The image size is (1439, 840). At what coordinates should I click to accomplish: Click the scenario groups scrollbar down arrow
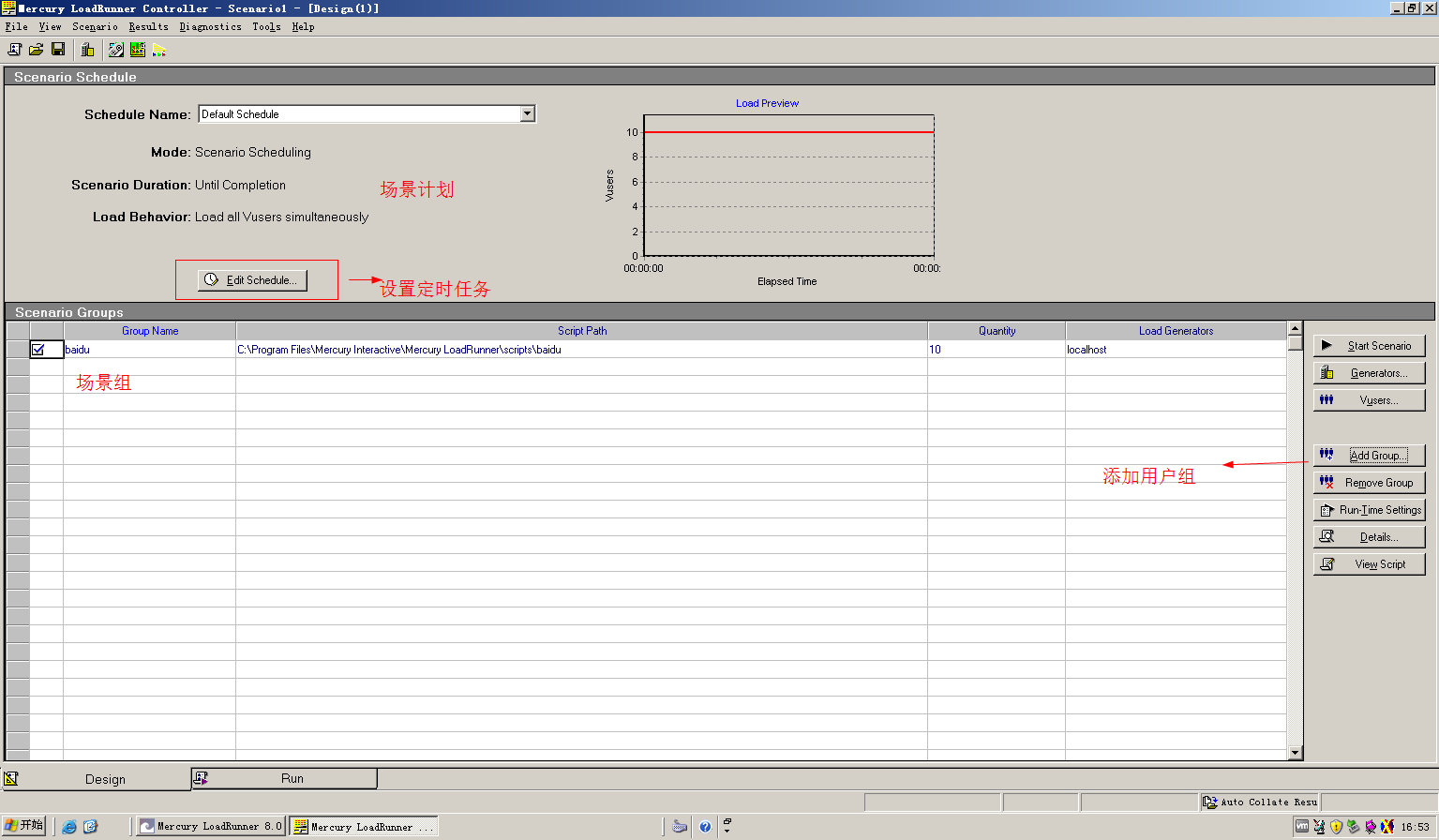point(1295,752)
